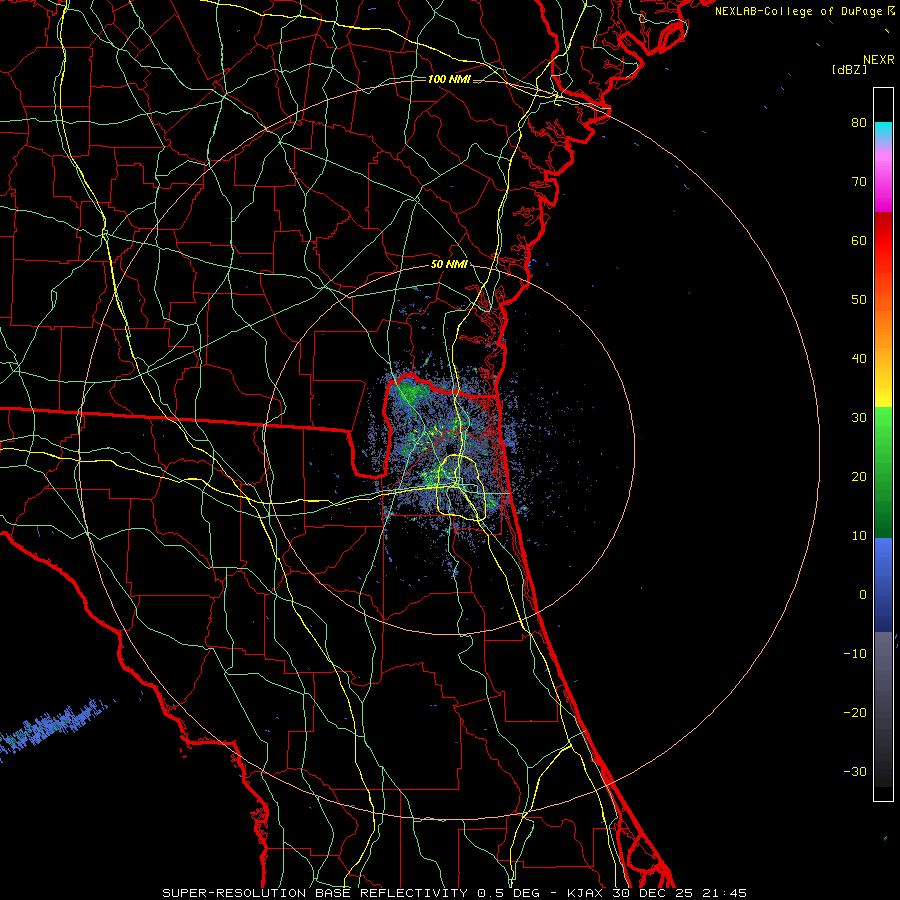Screen dimensions: 900x900
Task: Select the NEXR label above the scale
Action: click(x=879, y=60)
